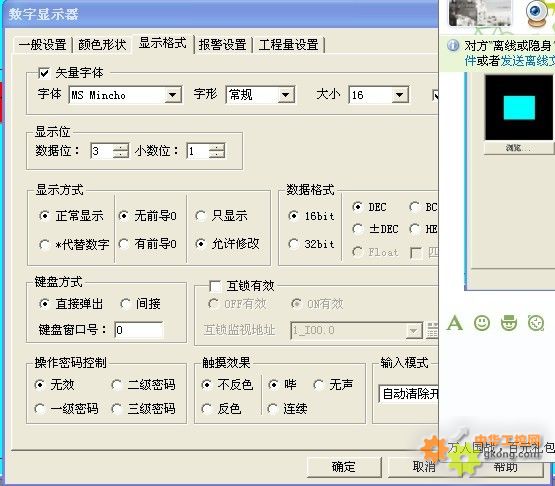Click the 确定 button

(344, 467)
